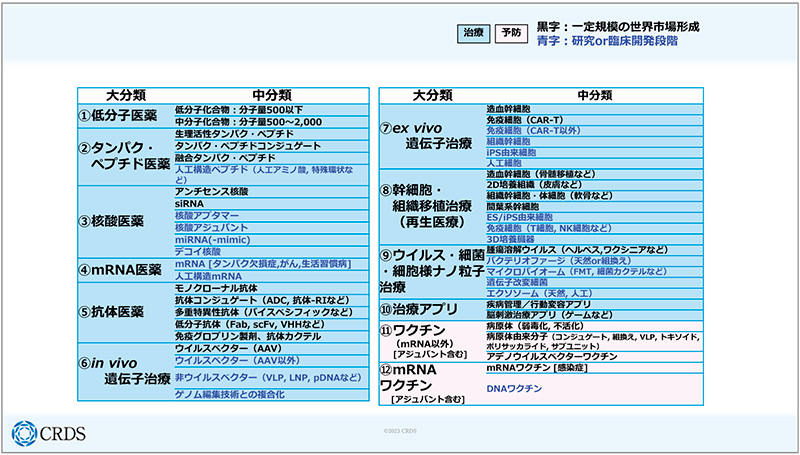Click the blue 核酸アプタマー entry
Image resolution: width=800 pixels, height=455 pixels.
tap(209, 215)
